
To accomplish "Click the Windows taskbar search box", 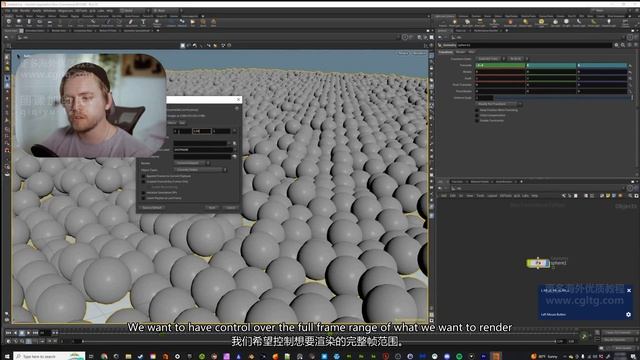I will pyautogui.click(x=49, y=356).
